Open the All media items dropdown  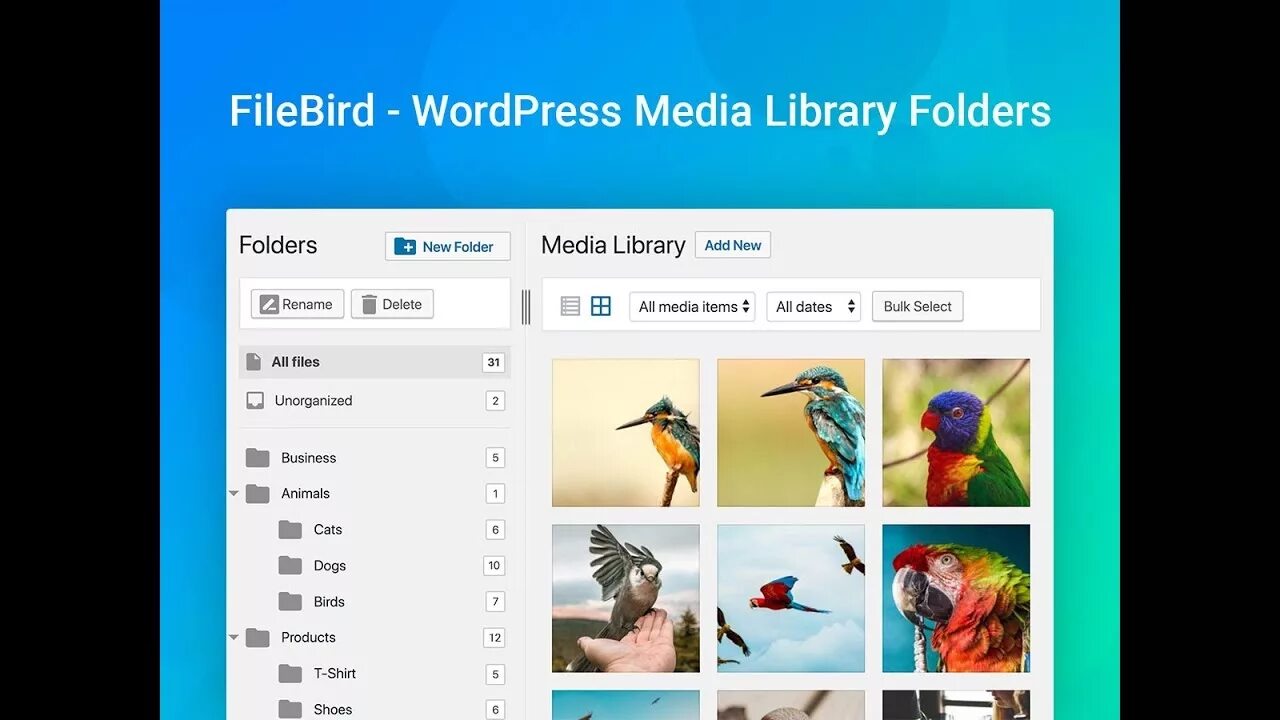click(x=692, y=307)
